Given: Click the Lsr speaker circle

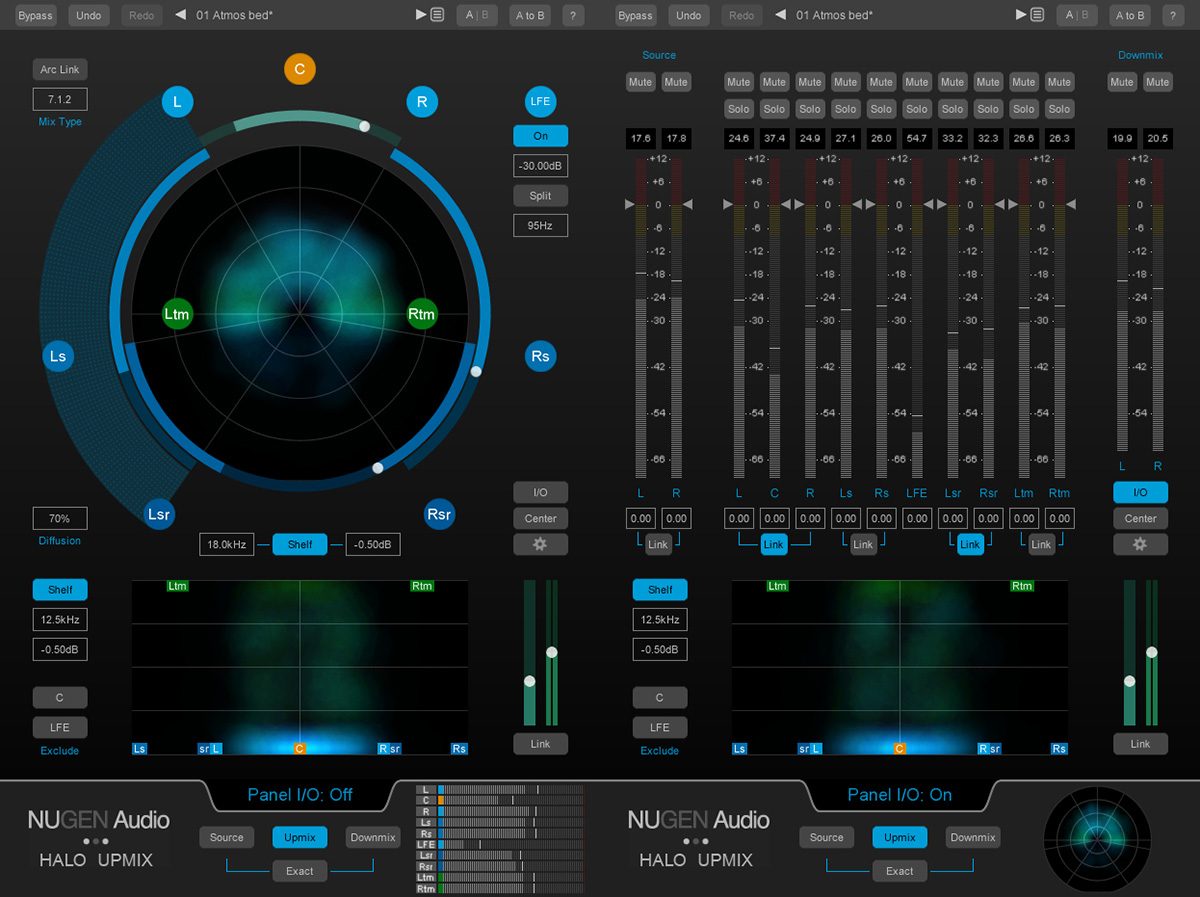Looking at the screenshot, I should 159,515.
